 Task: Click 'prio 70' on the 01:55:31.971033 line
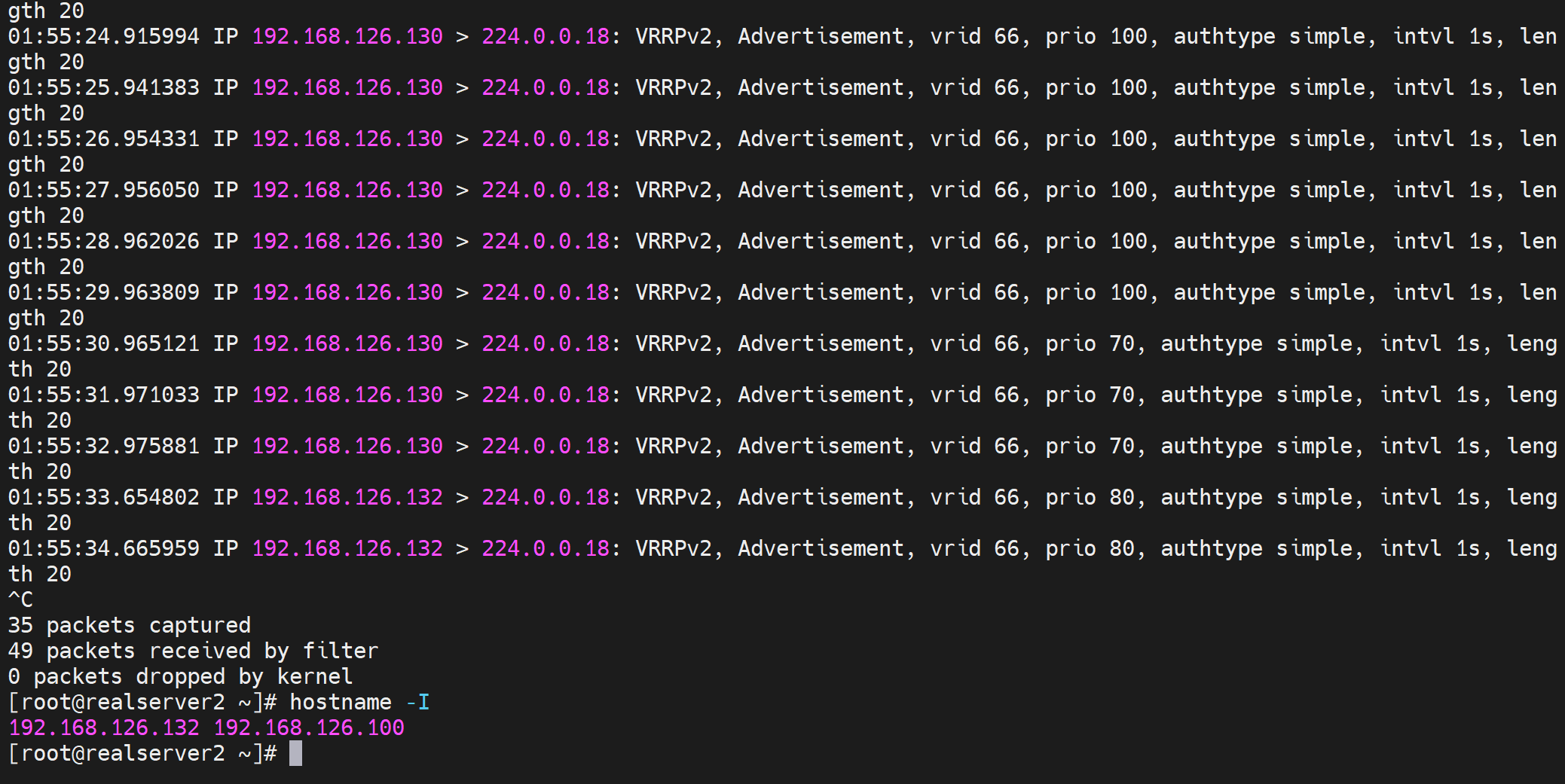[x=1090, y=395]
